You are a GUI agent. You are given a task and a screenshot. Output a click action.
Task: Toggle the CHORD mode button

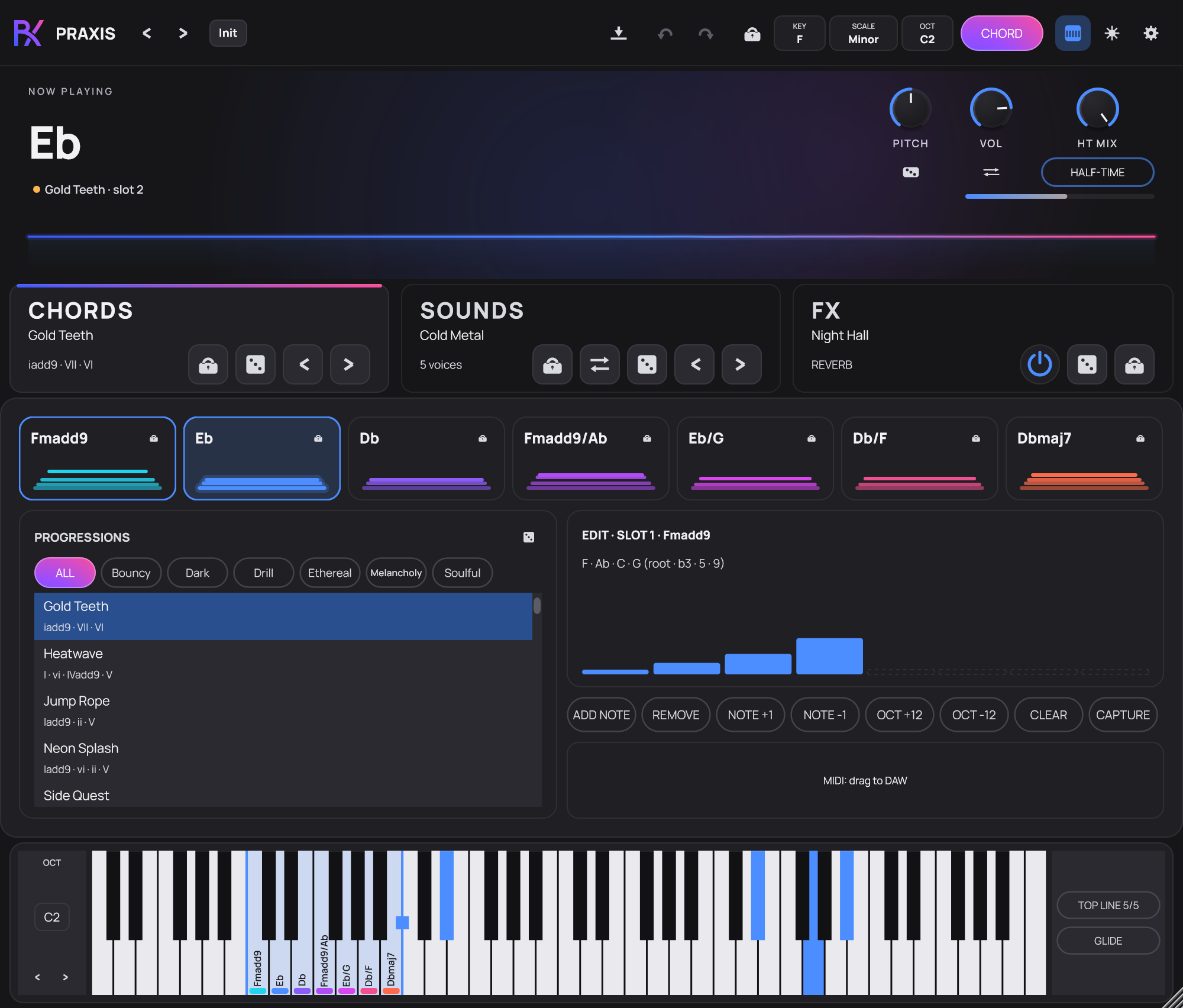1001,33
